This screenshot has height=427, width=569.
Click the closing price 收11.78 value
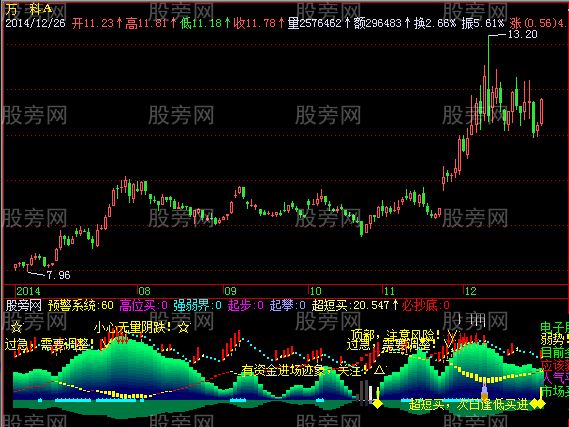point(254,24)
